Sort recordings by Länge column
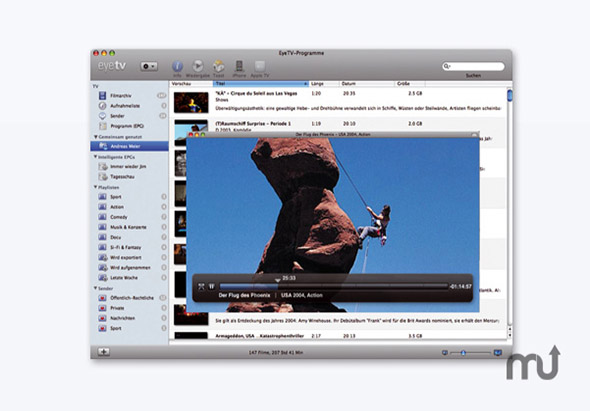This screenshot has height=411, width=590. click(324, 84)
